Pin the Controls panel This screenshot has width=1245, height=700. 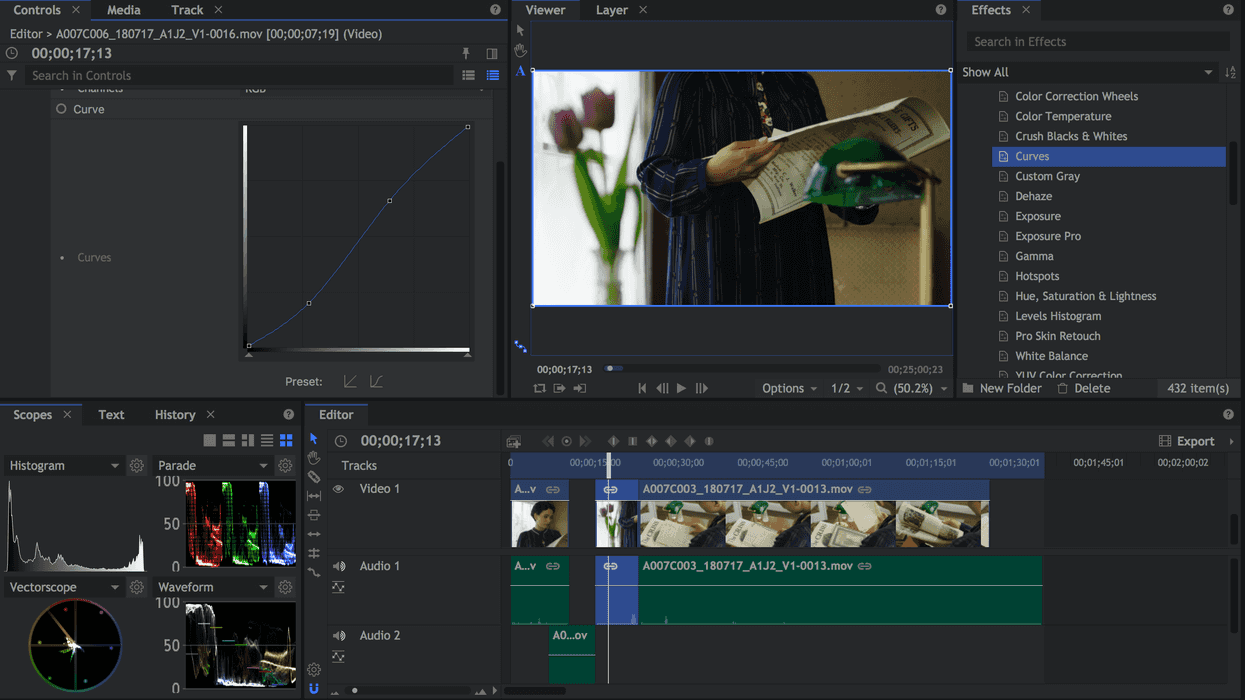466,54
